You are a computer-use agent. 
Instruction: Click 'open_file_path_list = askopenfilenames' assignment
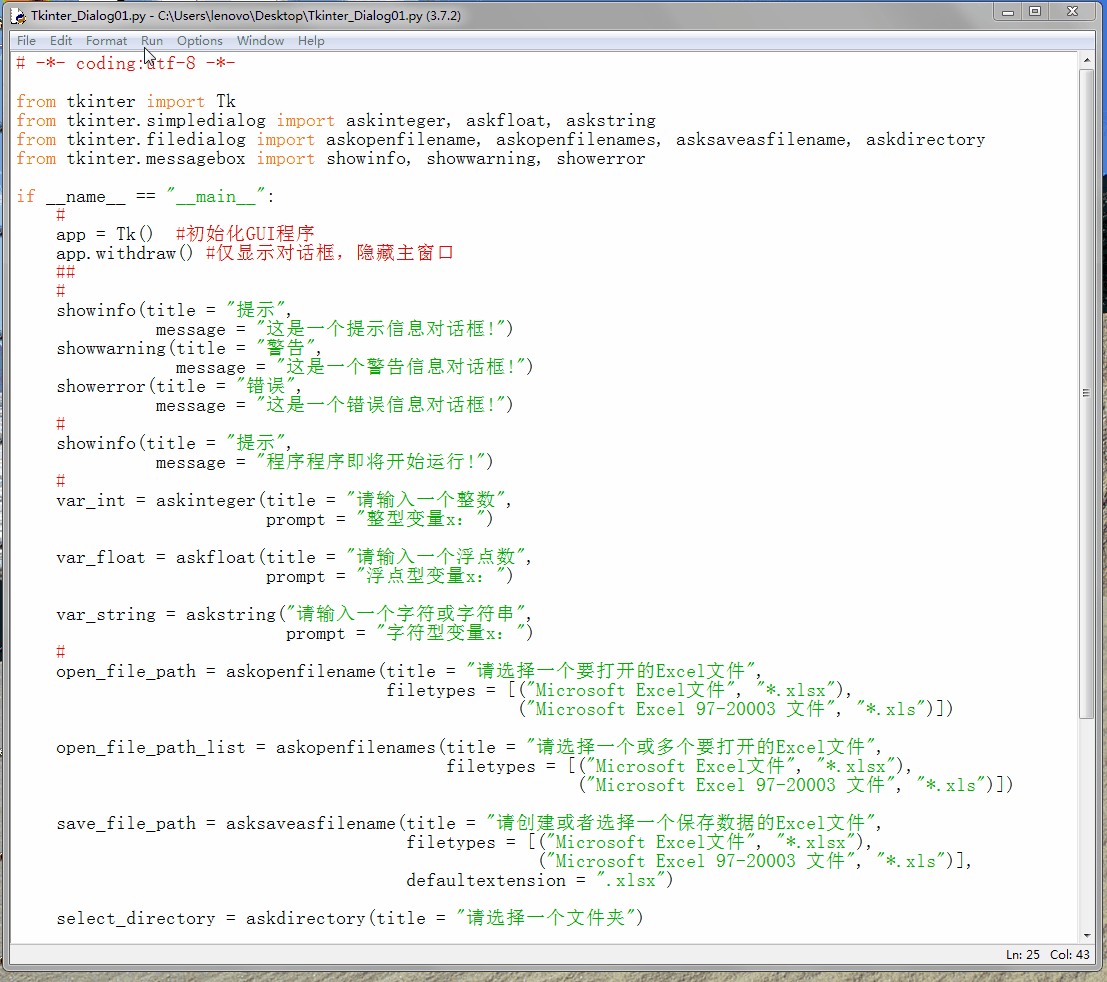[246, 748]
